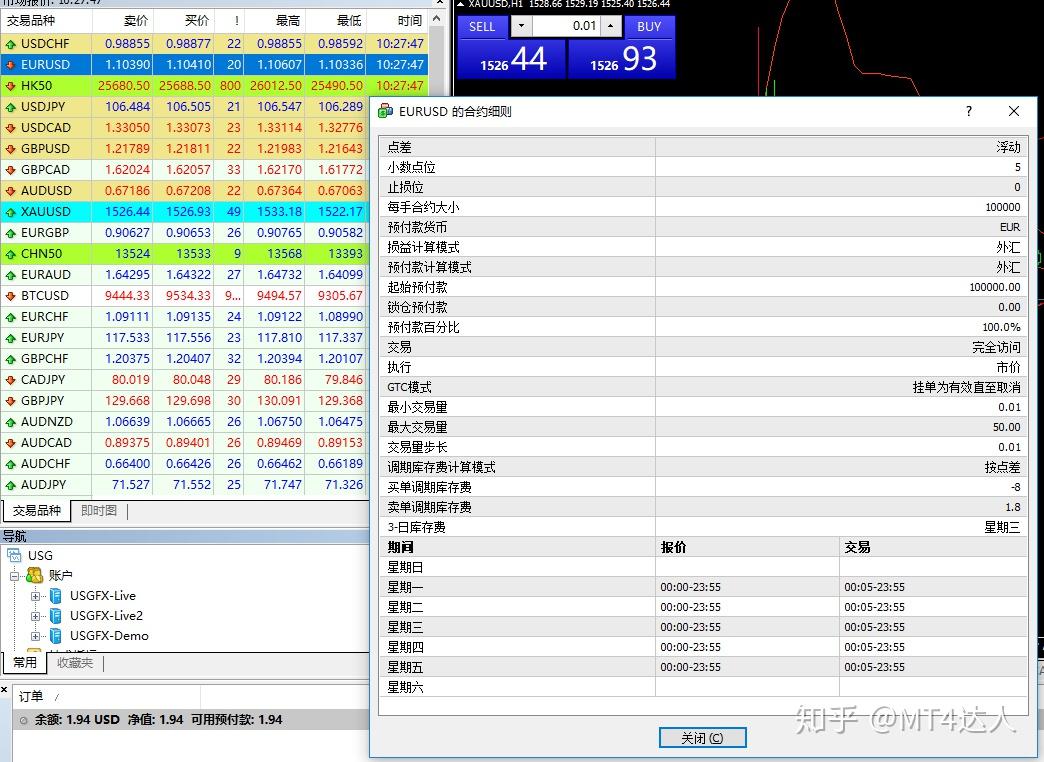
Task: Click the USGFX-Live2 server icon
Action: pyautogui.click(x=56, y=615)
